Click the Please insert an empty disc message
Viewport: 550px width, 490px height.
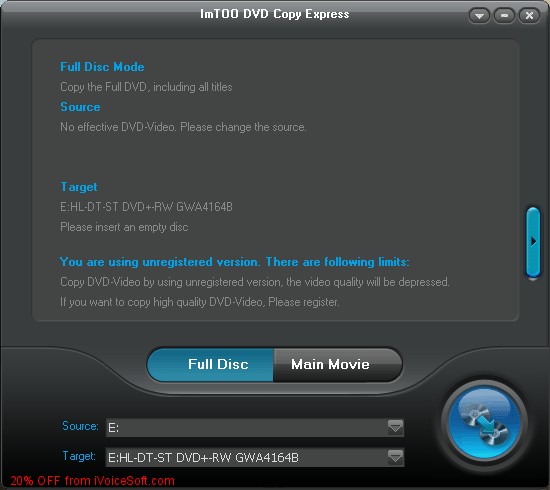124,227
